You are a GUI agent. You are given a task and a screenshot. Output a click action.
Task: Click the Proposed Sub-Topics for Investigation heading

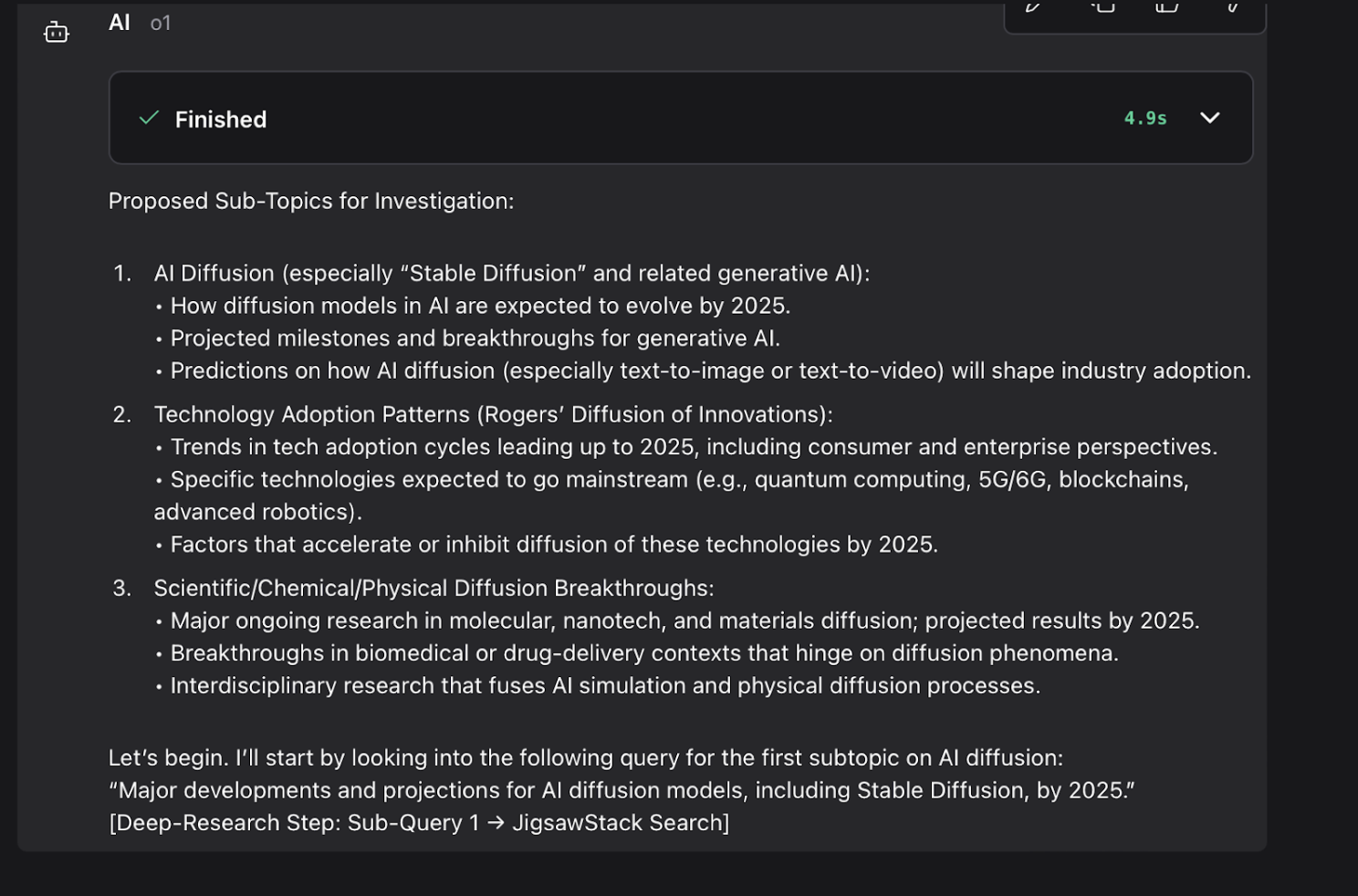tap(311, 201)
